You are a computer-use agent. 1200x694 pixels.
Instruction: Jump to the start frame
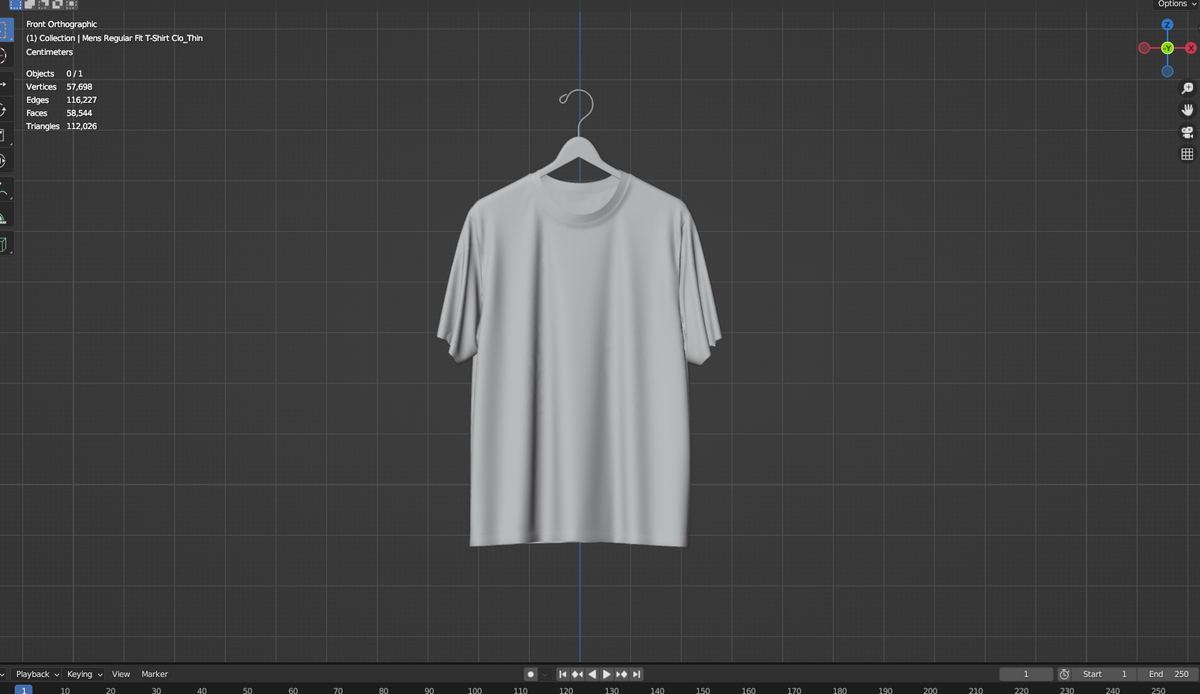point(563,674)
